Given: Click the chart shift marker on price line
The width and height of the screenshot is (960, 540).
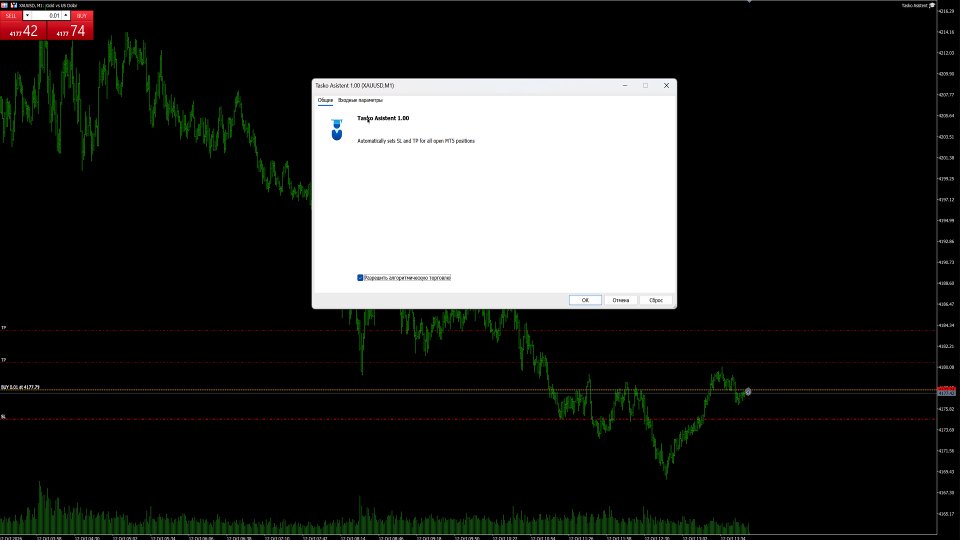Looking at the screenshot, I should [x=748, y=391].
